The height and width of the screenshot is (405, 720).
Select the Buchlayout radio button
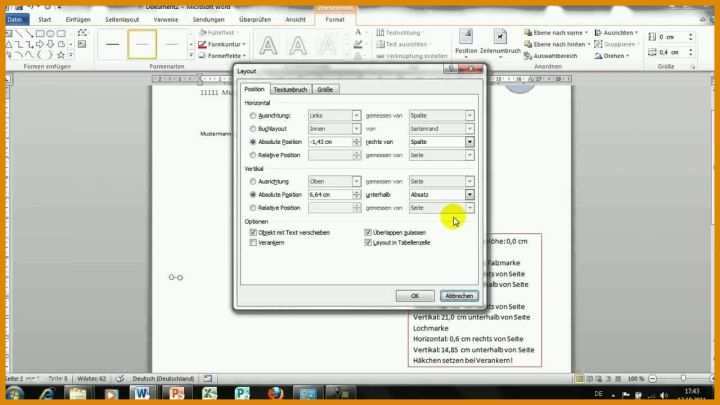click(253, 129)
